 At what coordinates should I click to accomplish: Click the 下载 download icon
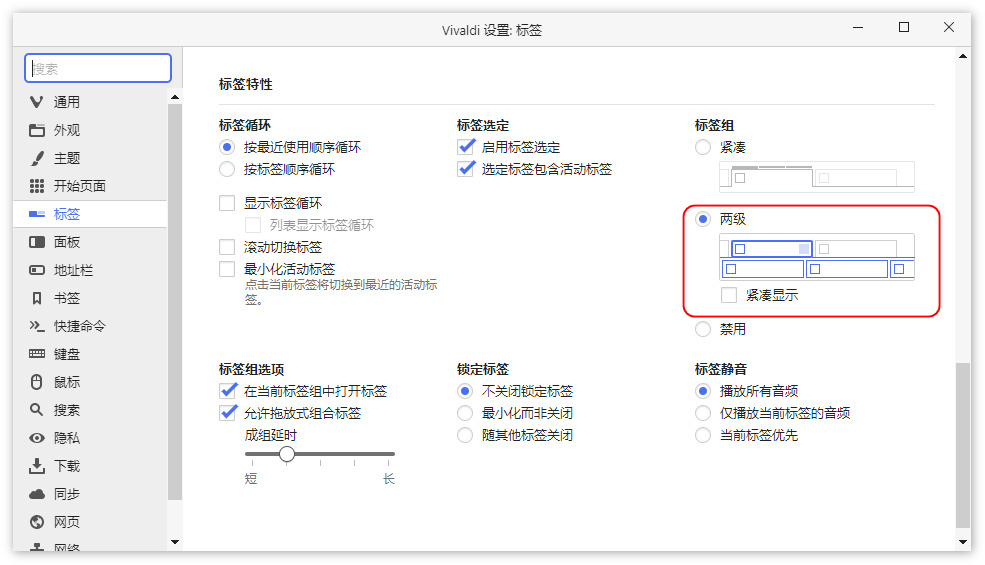36,466
